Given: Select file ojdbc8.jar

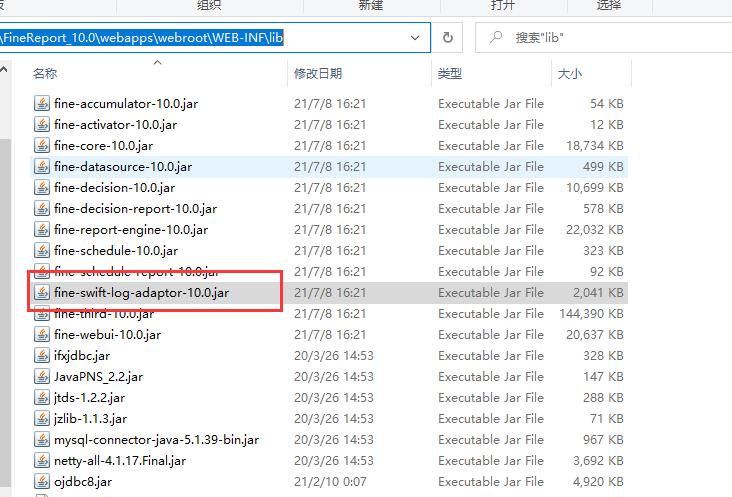Looking at the screenshot, I should coord(83,481).
